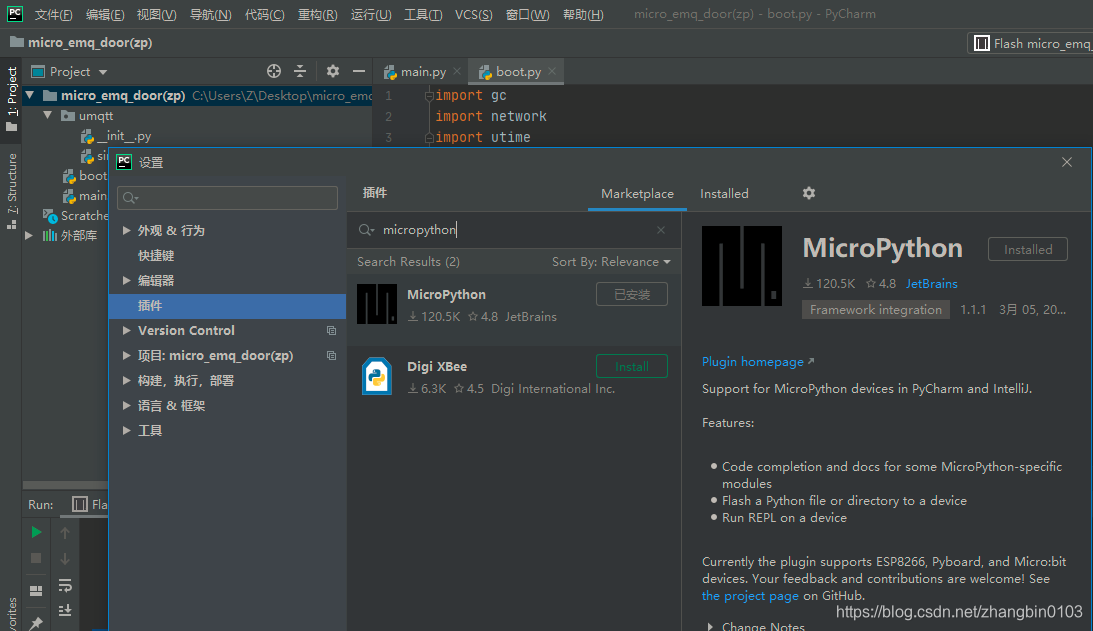This screenshot has height=631, width=1093.
Task: Click the locate/scroll-from-source target icon in Project panel
Action: [274, 71]
